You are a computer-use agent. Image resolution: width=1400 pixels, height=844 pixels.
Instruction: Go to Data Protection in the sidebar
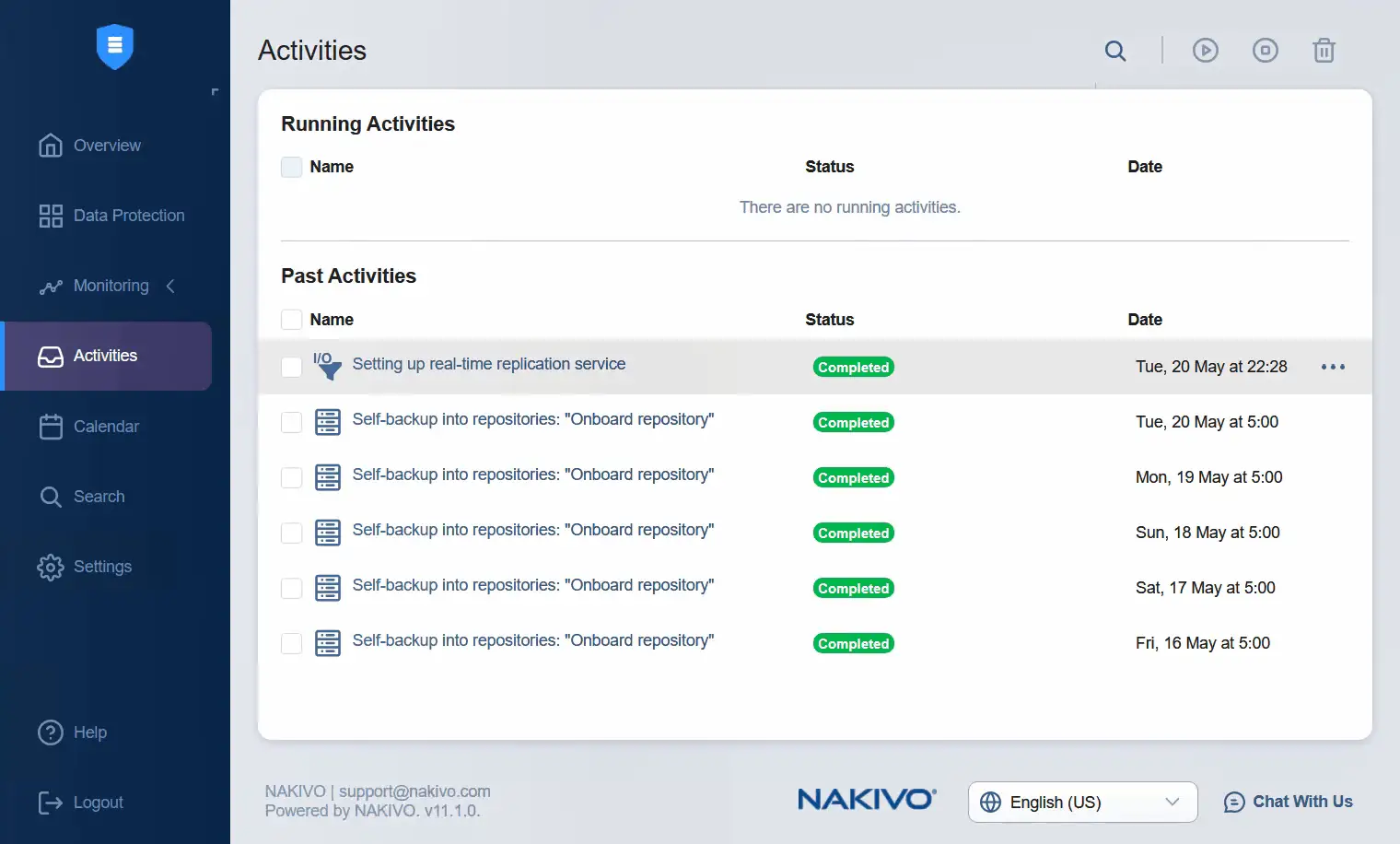point(128,216)
